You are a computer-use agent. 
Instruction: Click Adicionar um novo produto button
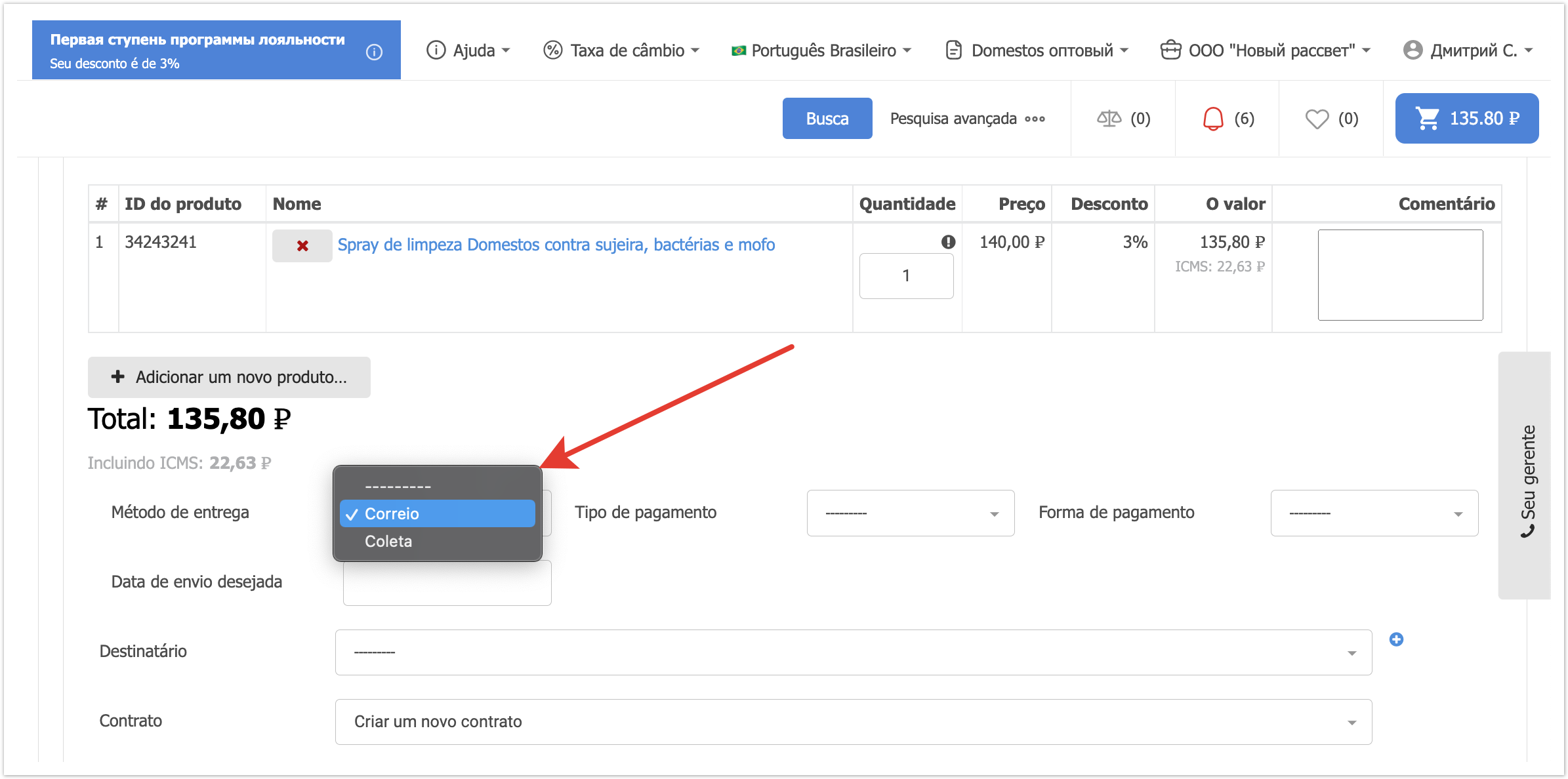pyautogui.click(x=229, y=378)
